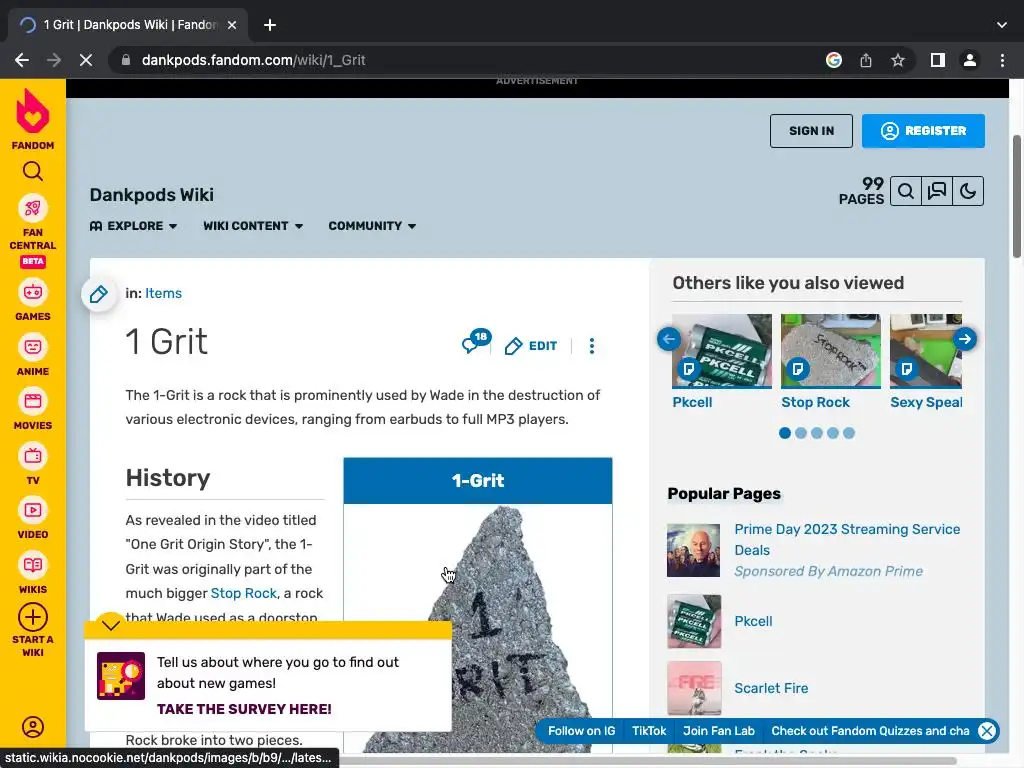Open the Fandom home logo
The image size is (1024, 768).
[x=33, y=119]
